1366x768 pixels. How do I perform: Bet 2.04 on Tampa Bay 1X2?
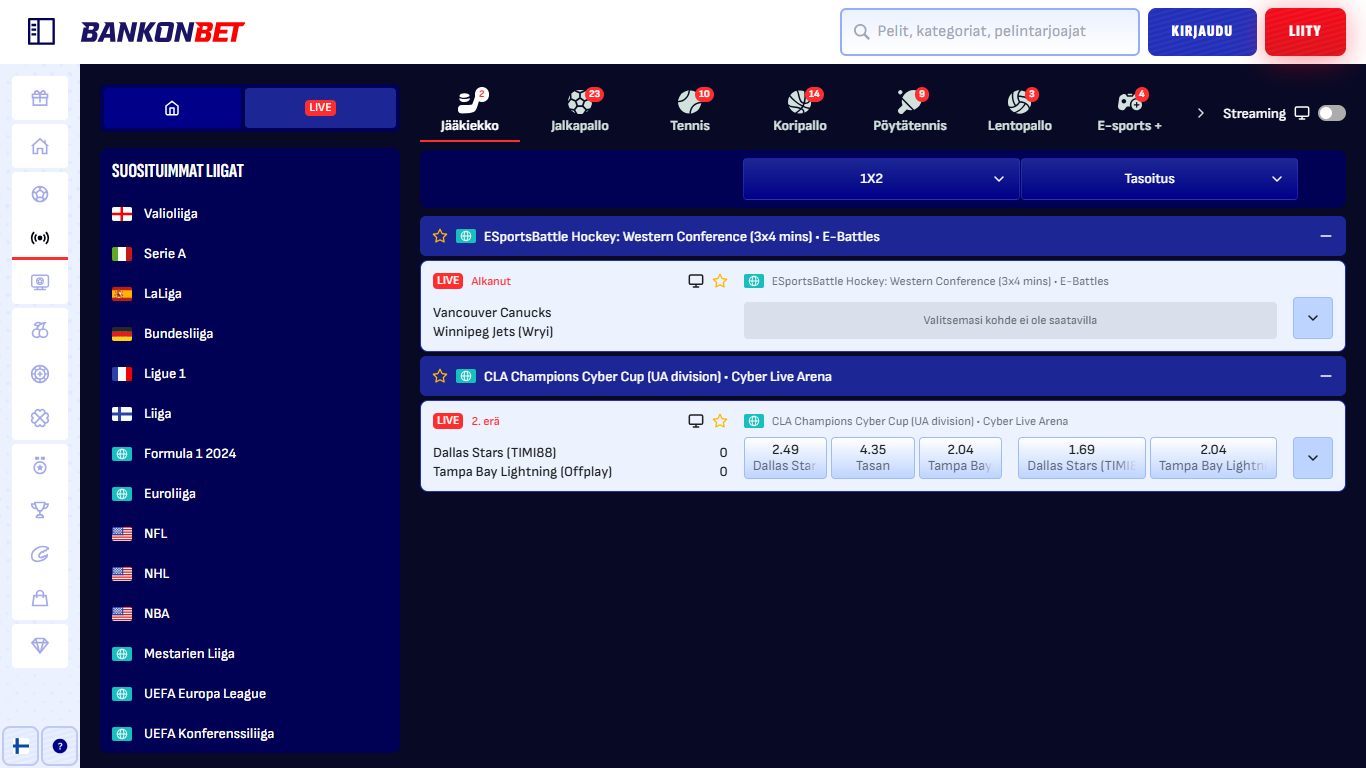[960, 458]
